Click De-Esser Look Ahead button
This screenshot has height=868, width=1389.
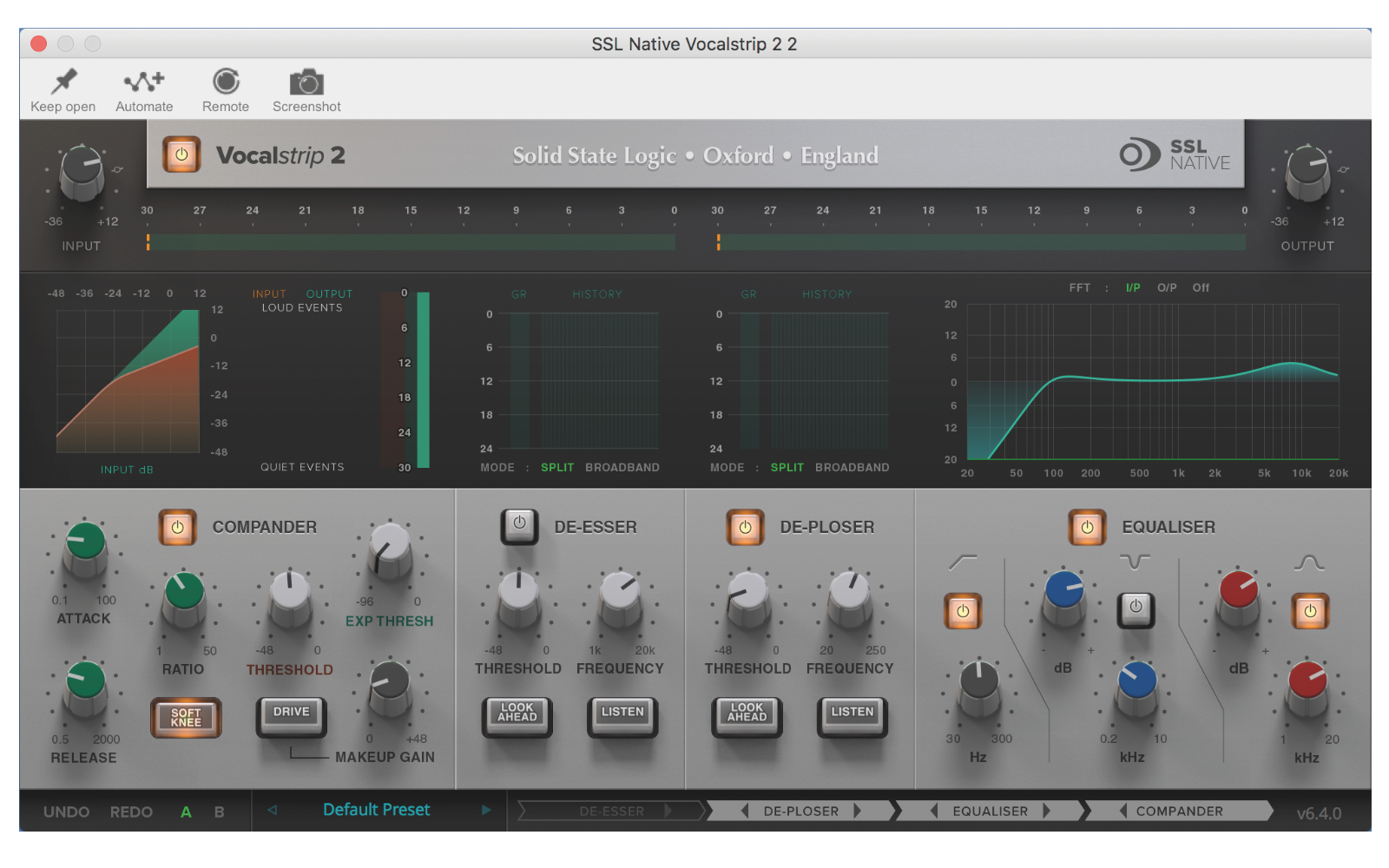pos(517,716)
